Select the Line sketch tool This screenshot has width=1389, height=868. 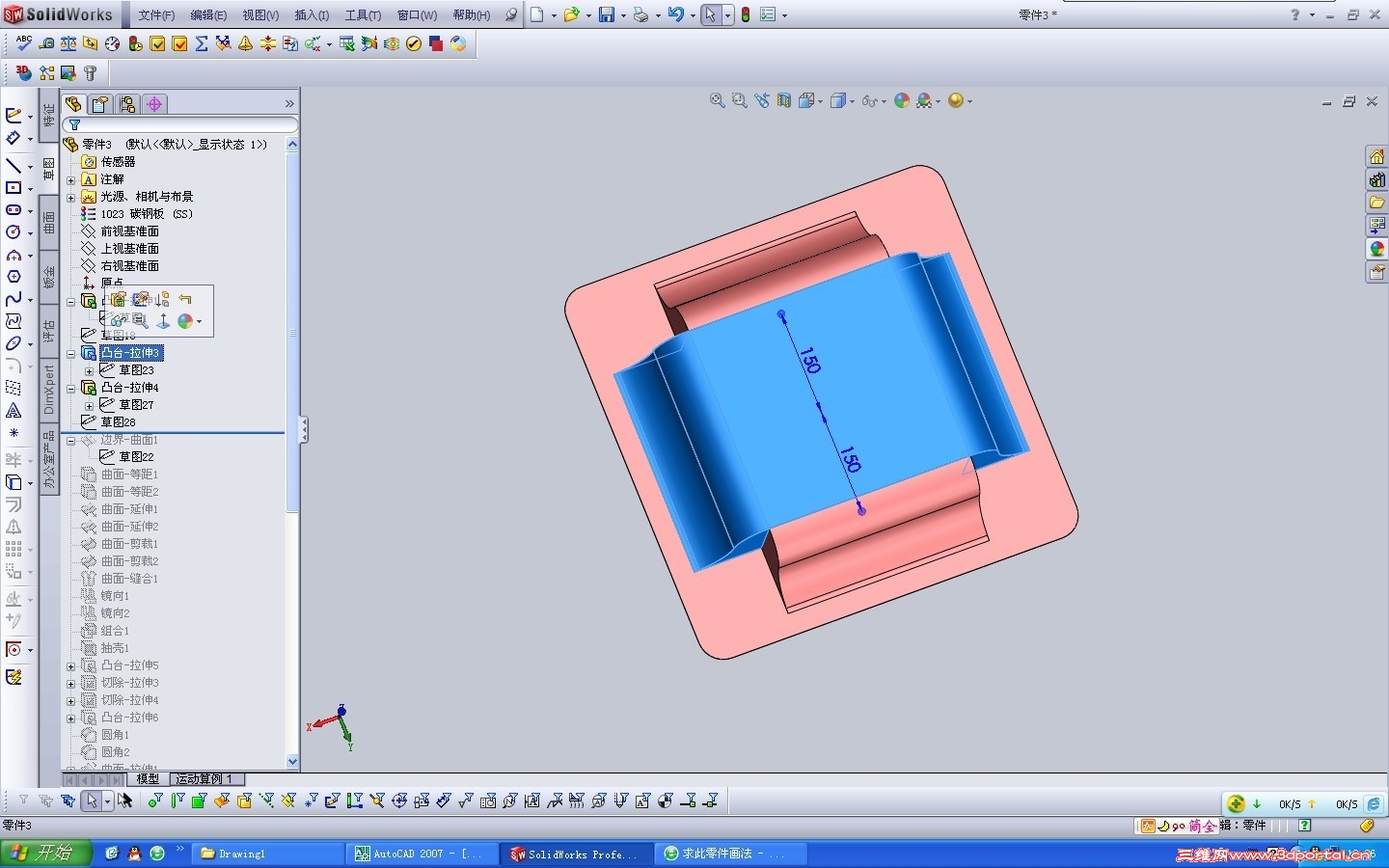14,166
